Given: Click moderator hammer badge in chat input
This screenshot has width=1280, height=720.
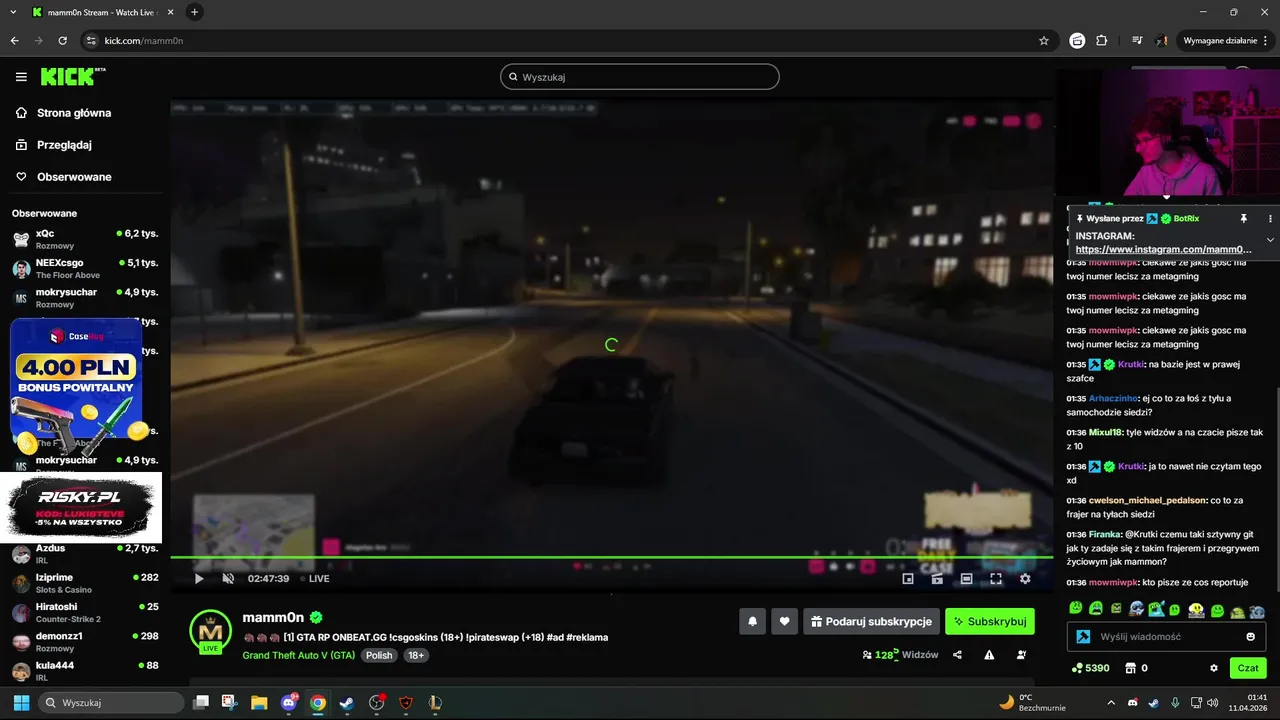Looking at the screenshot, I should pyautogui.click(x=1083, y=637).
